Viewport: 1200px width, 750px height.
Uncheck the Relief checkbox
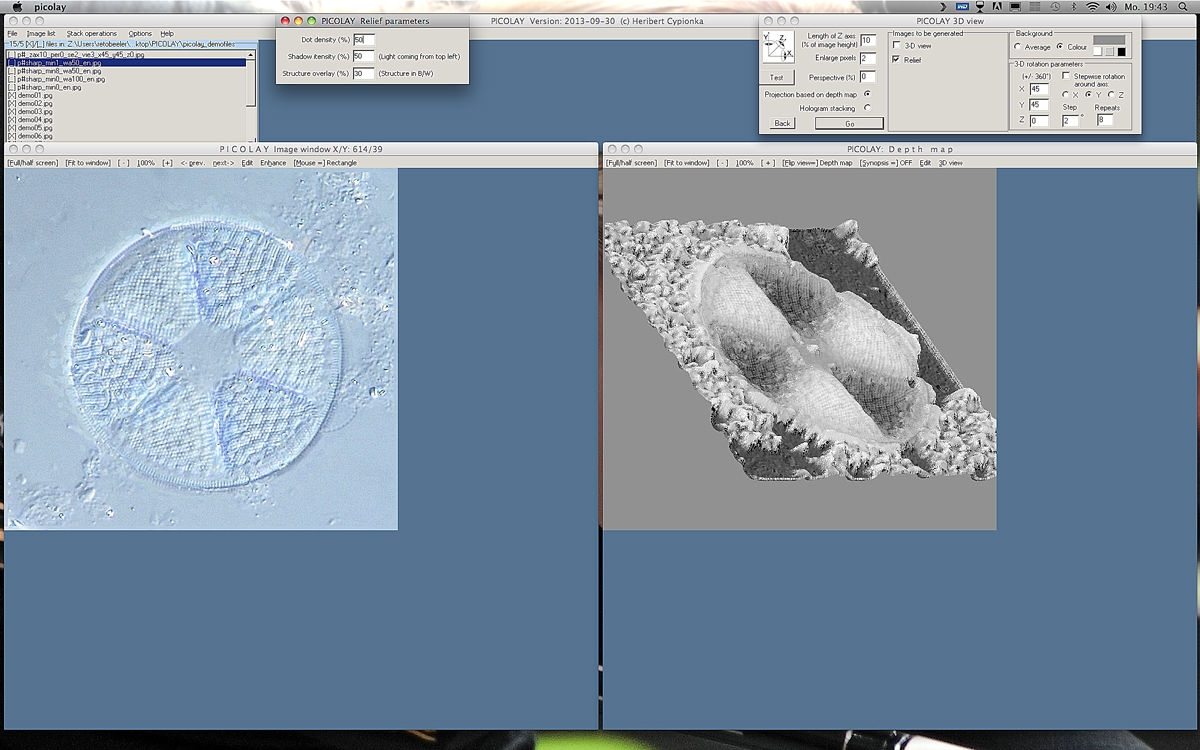coord(896,60)
